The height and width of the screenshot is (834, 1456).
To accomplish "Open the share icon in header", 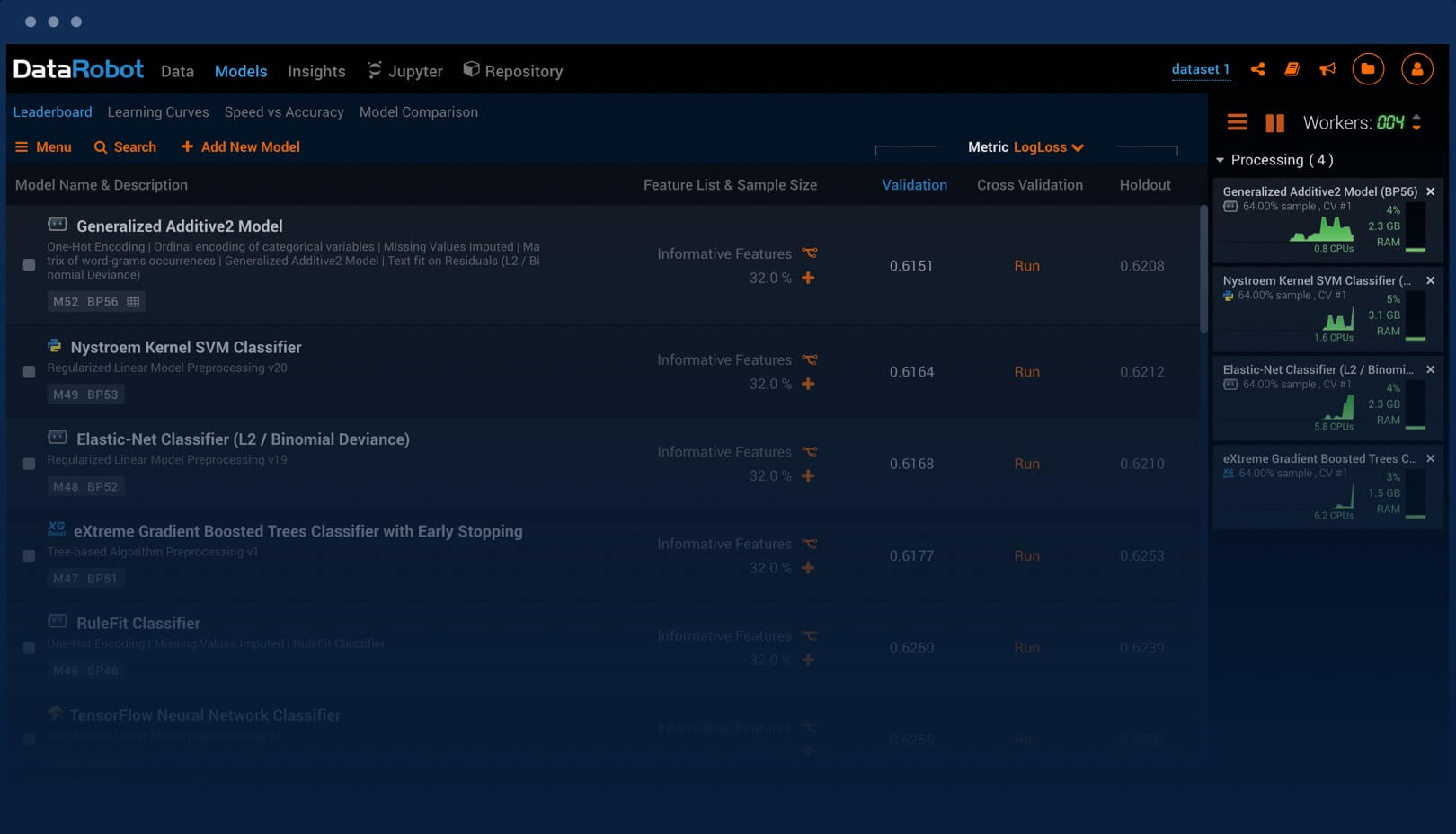I will pos(1257,69).
